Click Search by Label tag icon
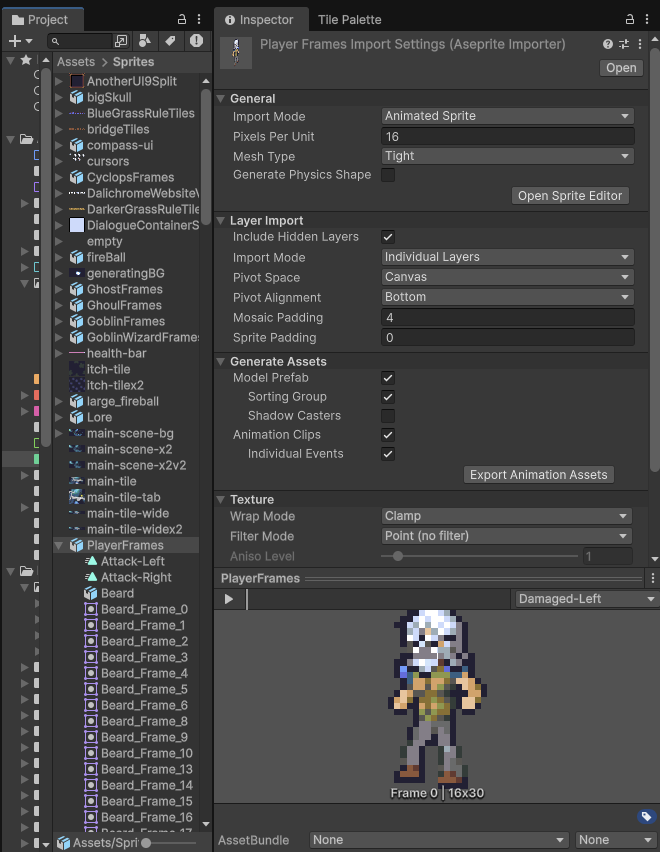 (x=171, y=41)
